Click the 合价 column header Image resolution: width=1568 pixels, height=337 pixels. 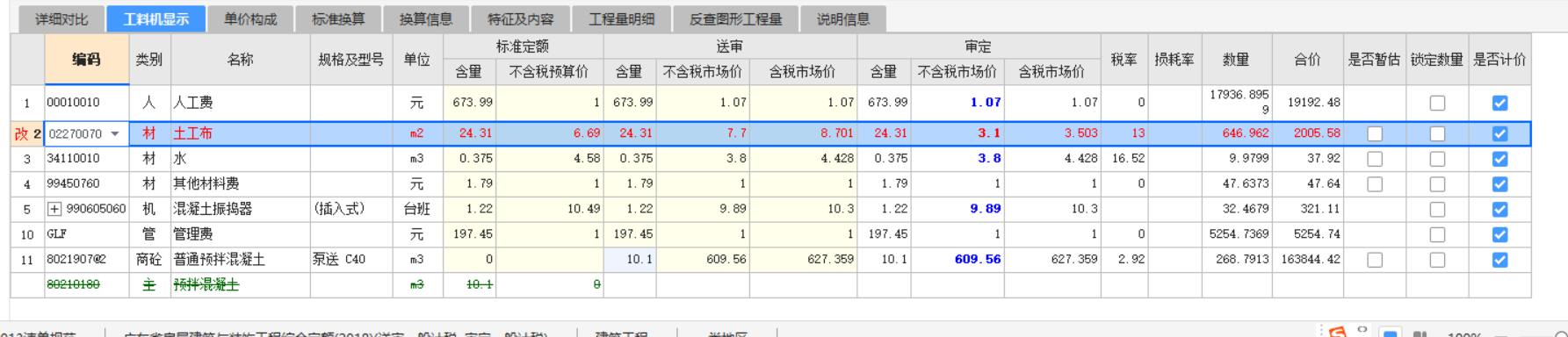pyautogui.click(x=1307, y=60)
